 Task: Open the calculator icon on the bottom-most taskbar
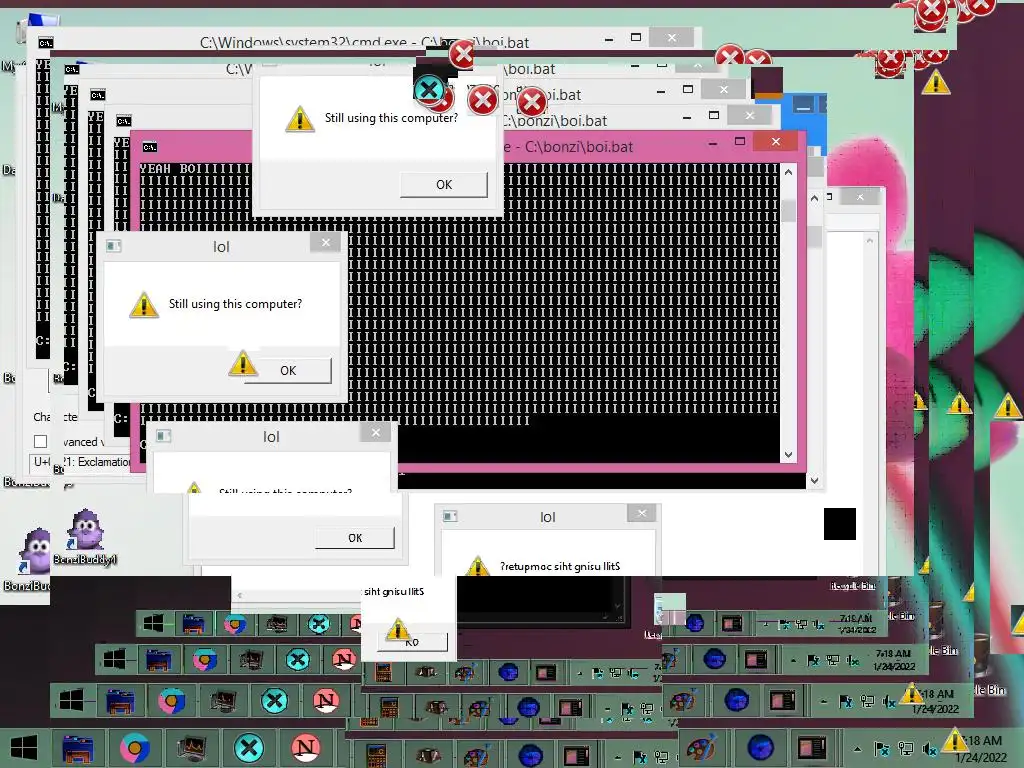coord(376,754)
